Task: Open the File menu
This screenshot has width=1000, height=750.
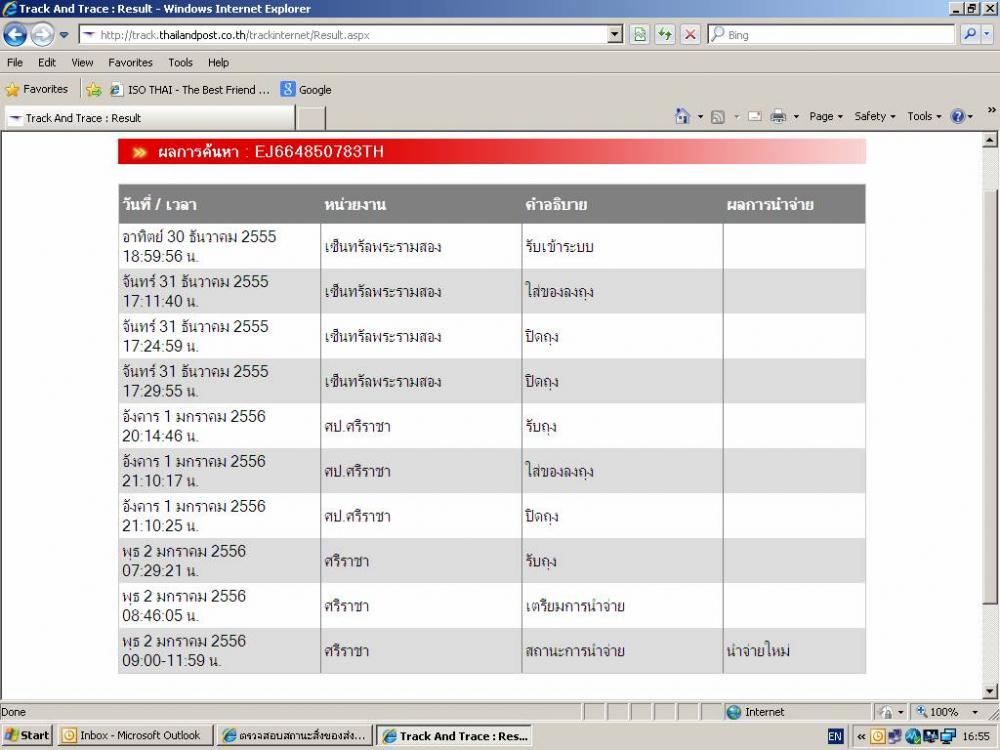Action: (15, 62)
